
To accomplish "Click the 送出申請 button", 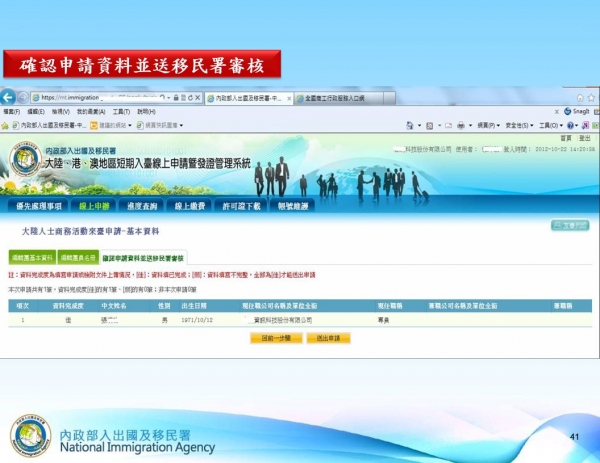I will point(327,338).
